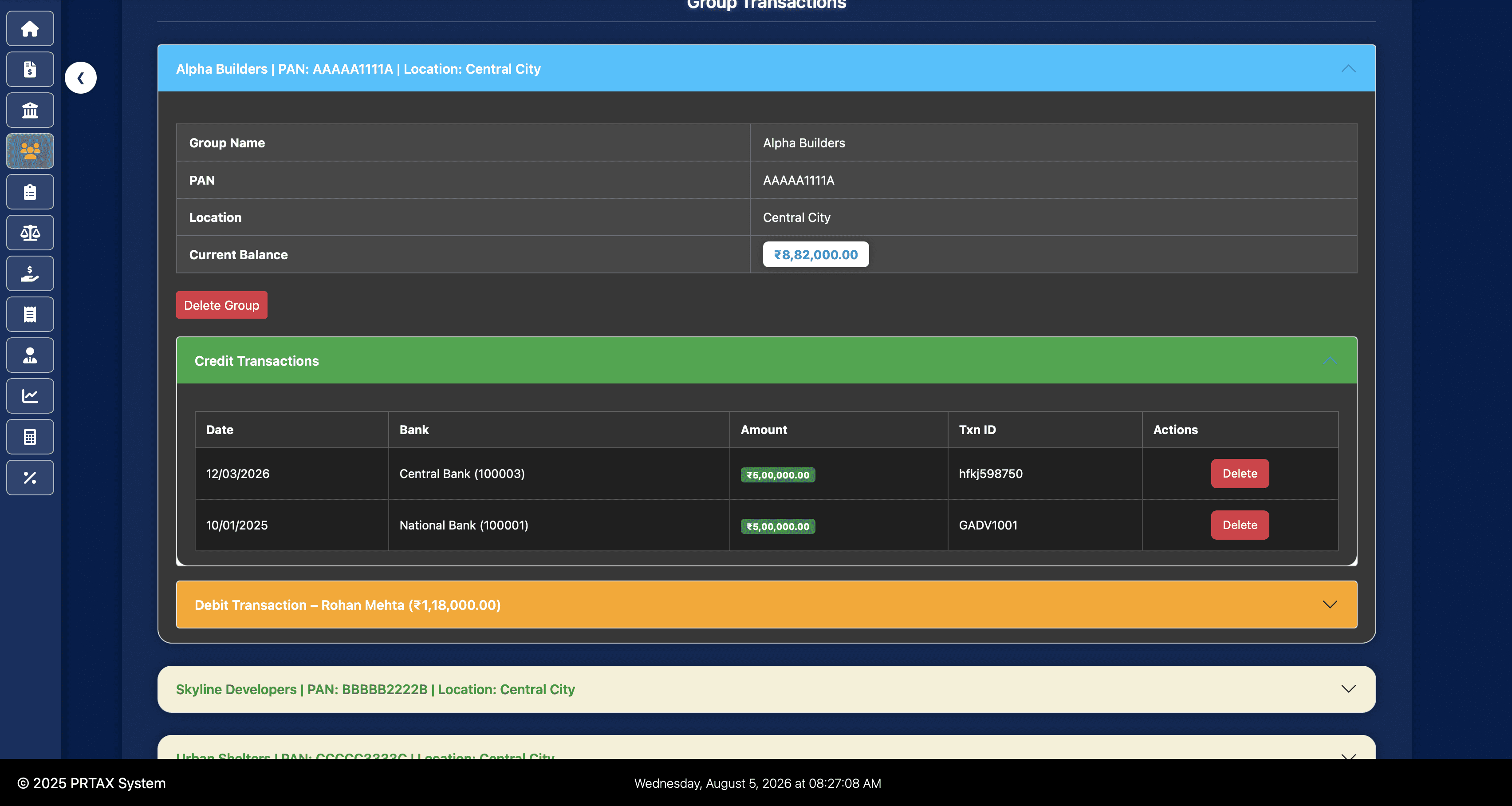Open the balance scale sidebar icon
The width and height of the screenshot is (1512, 806).
pyautogui.click(x=30, y=233)
